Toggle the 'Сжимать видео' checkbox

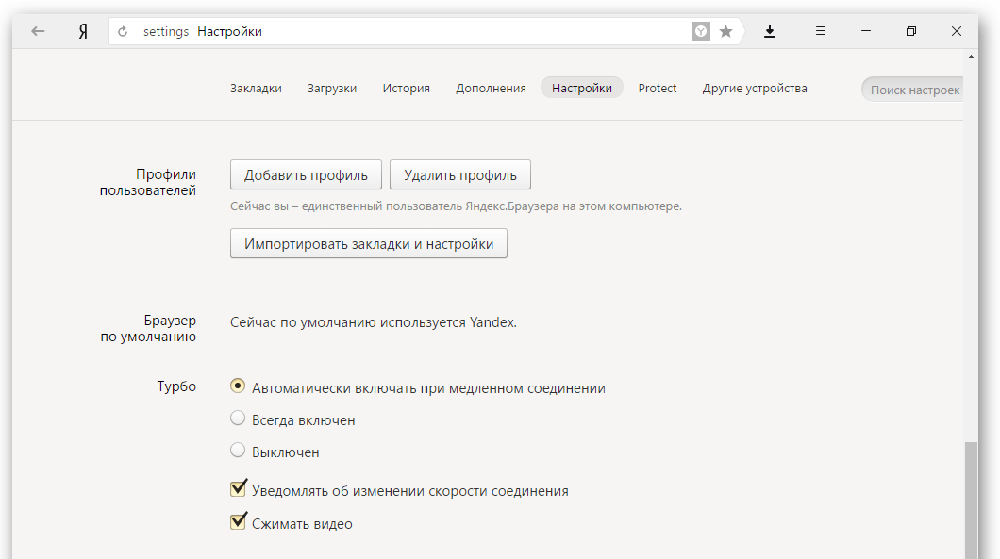[238, 522]
